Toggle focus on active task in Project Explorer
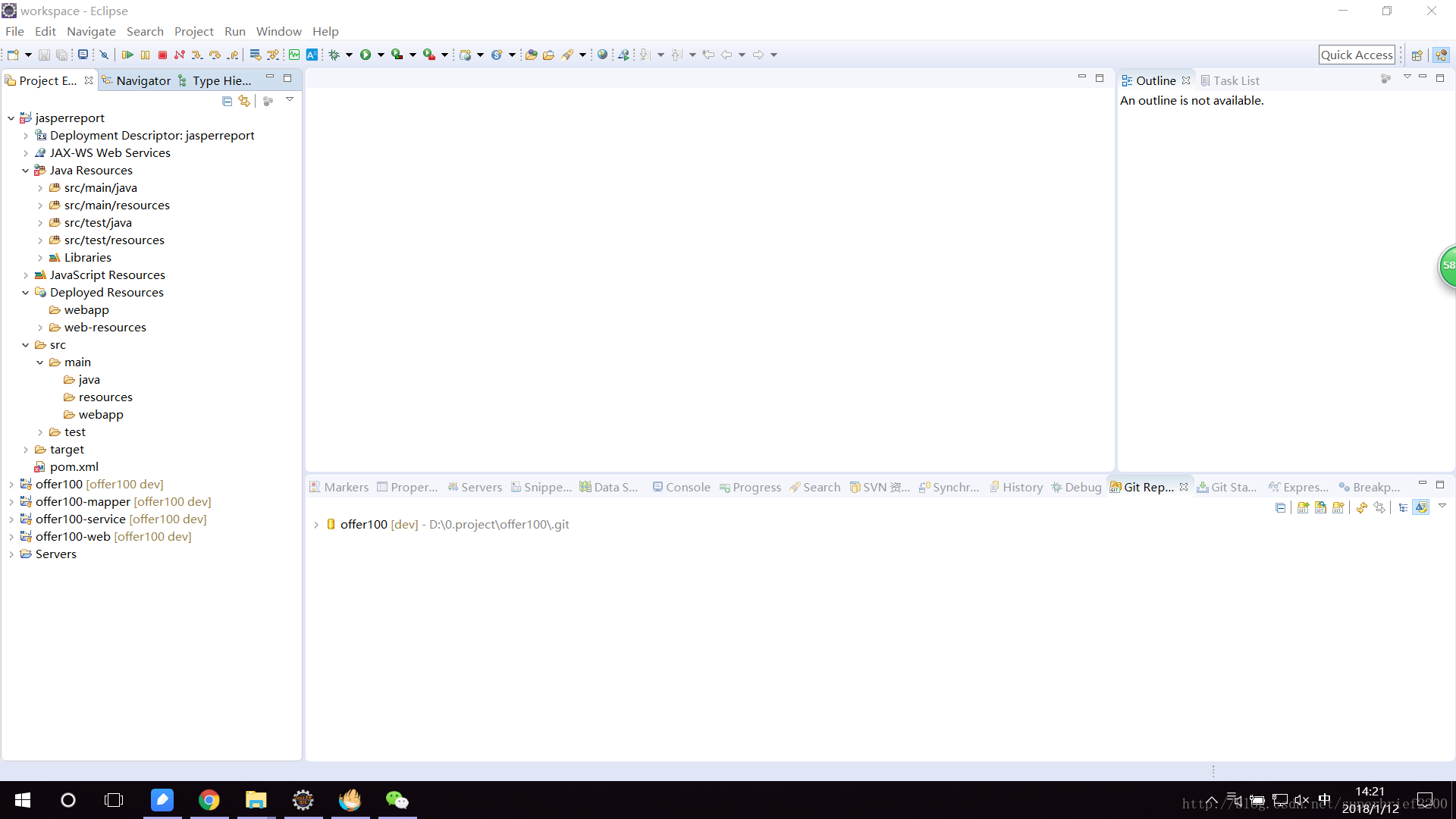The image size is (1456, 819). click(x=268, y=101)
